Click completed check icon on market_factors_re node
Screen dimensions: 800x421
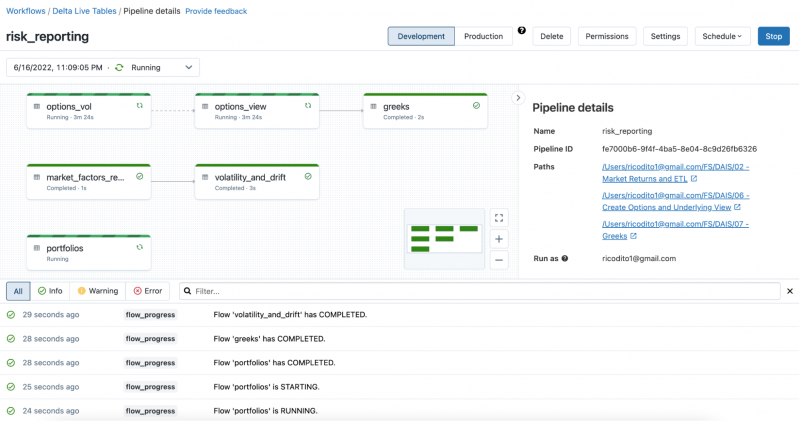tap(139, 177)
